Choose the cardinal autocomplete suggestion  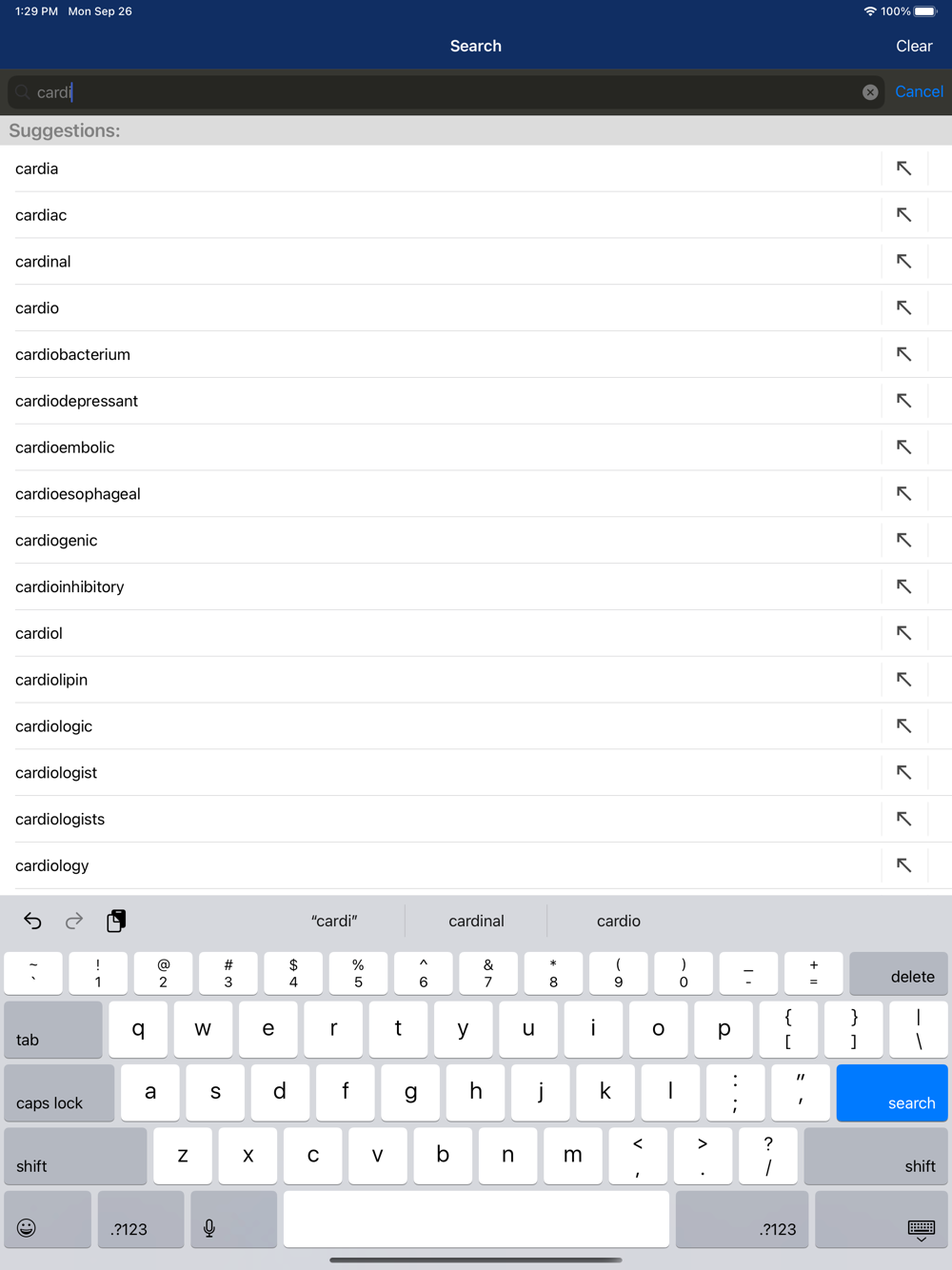(476, 921)
